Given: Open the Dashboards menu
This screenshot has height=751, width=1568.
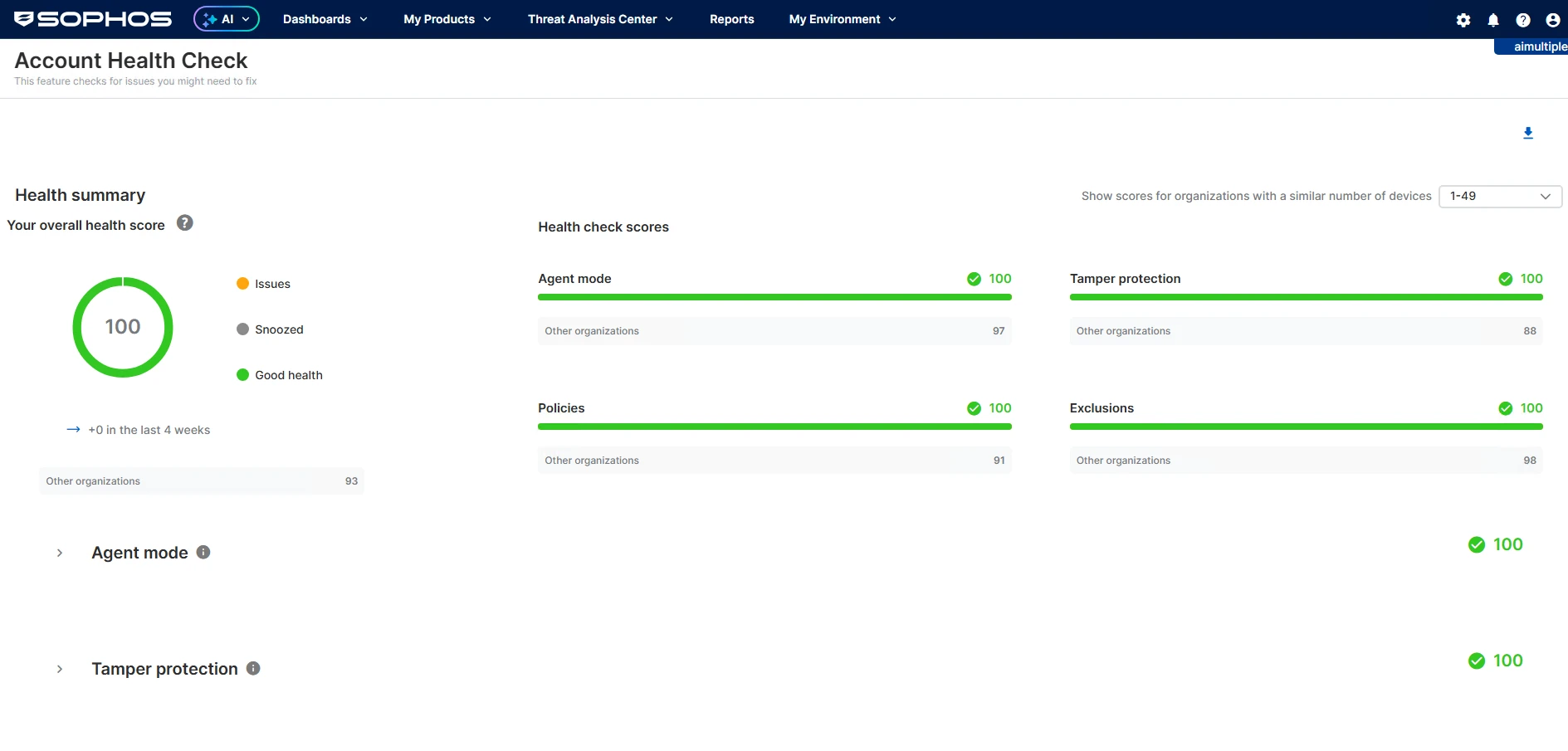Looking at the screenshot, I should pyautogui.click(x=325, y=19).
